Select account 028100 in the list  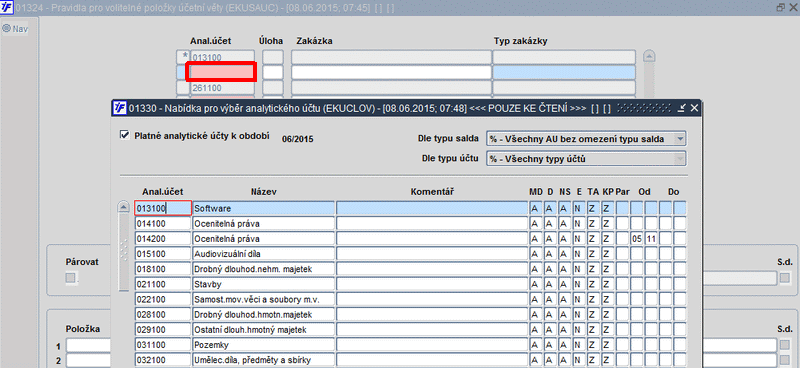tap(163, 314)
